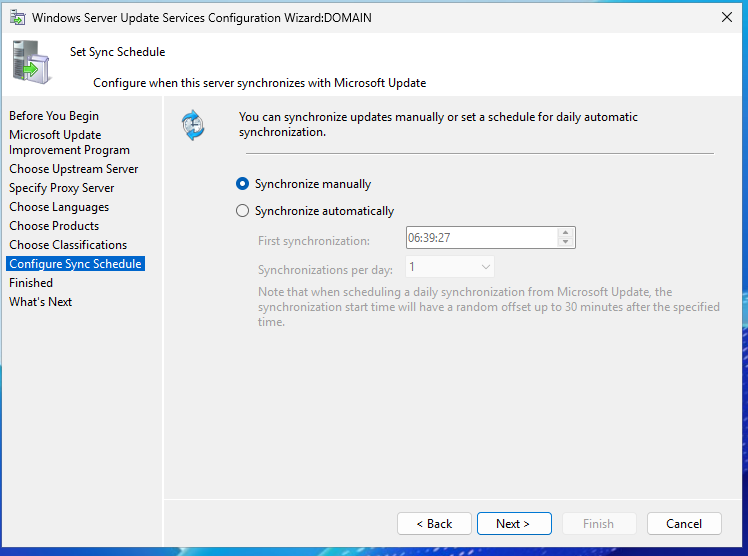Click the Back button
This screenshot has width=748, height=556.
point(434,524)
